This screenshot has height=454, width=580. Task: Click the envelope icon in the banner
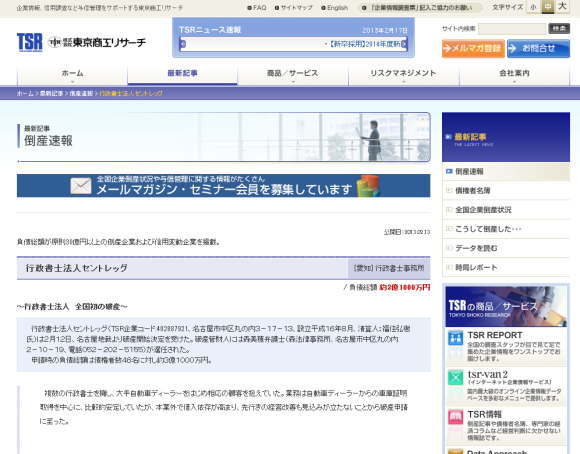coord(81,186)
